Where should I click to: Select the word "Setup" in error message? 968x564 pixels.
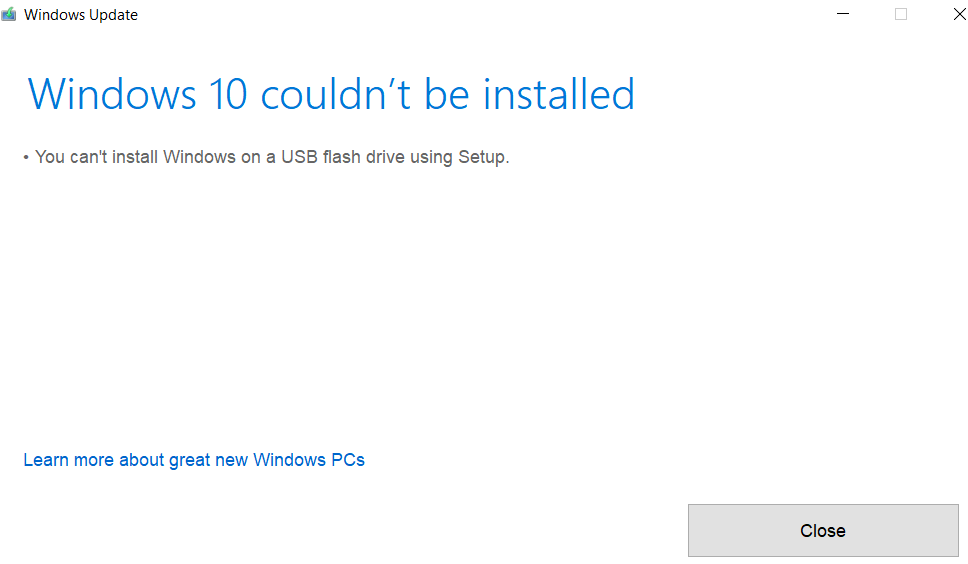481,158
